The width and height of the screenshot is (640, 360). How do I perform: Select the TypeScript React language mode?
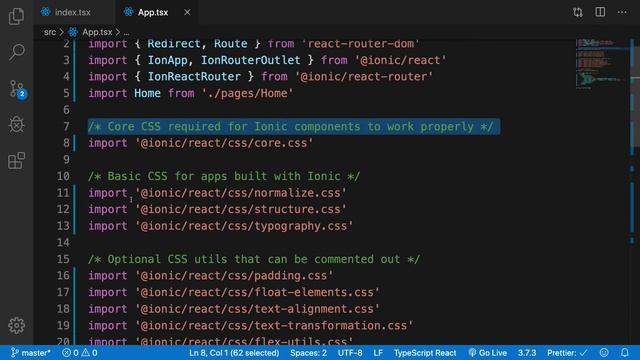(x=425, y=353)
